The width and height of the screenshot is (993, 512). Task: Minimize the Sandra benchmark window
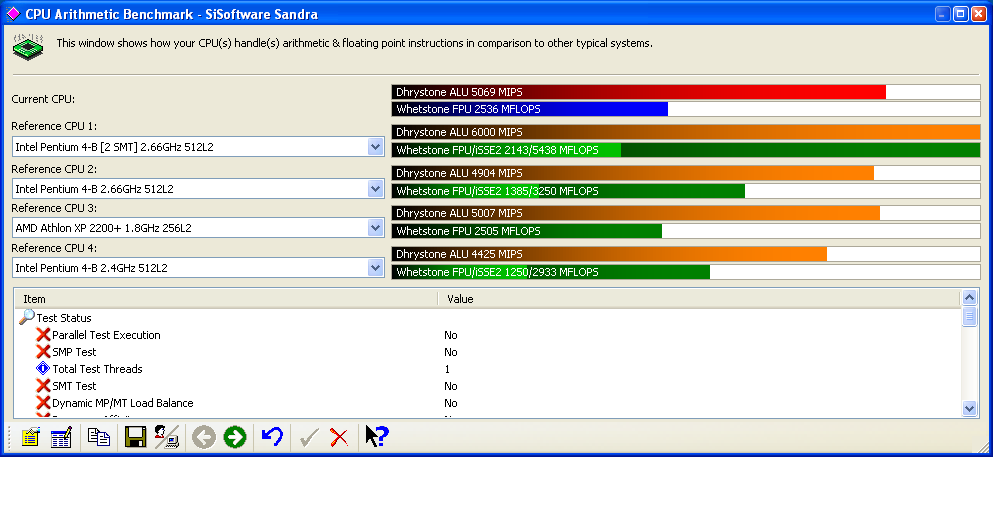[942, 14]
